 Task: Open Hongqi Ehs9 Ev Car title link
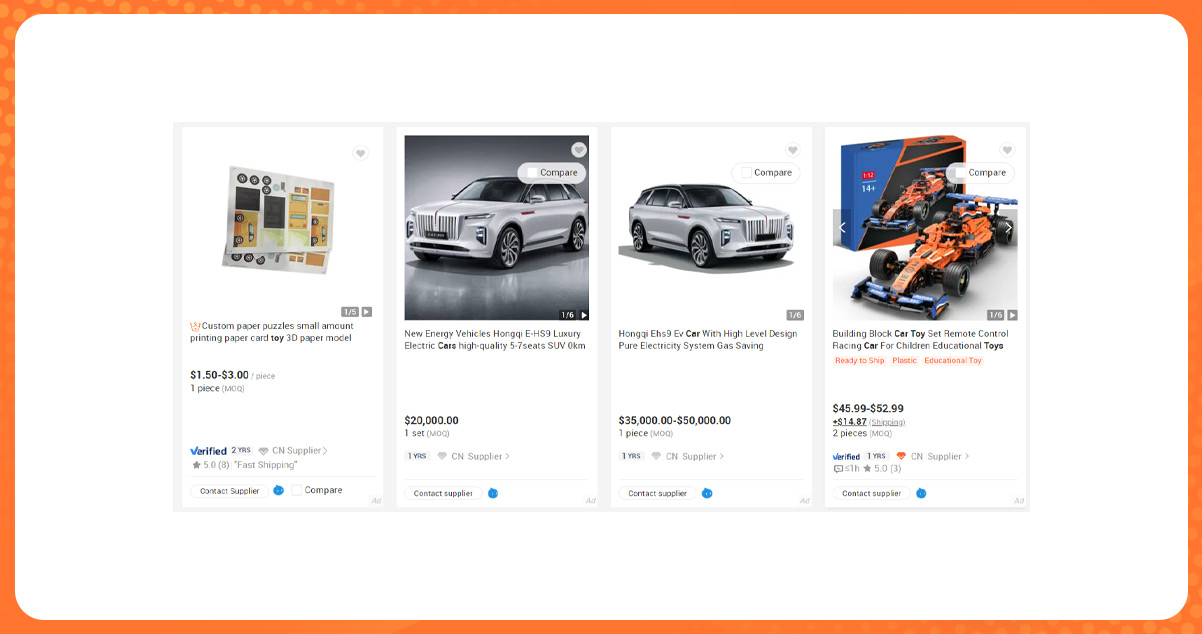coord(708,340)
